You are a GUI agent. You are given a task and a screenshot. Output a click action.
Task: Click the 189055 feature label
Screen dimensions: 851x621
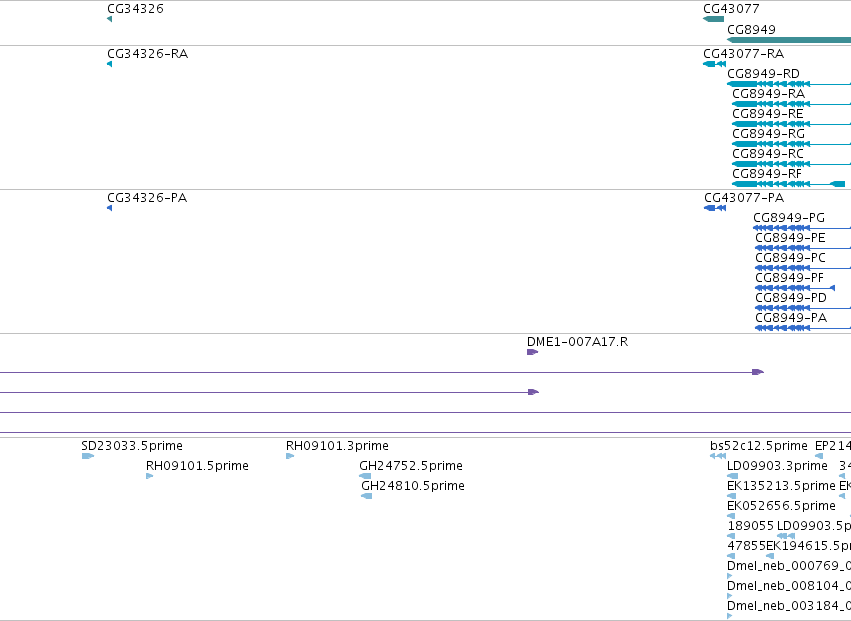pyautogui.click(x=751, y=527)
